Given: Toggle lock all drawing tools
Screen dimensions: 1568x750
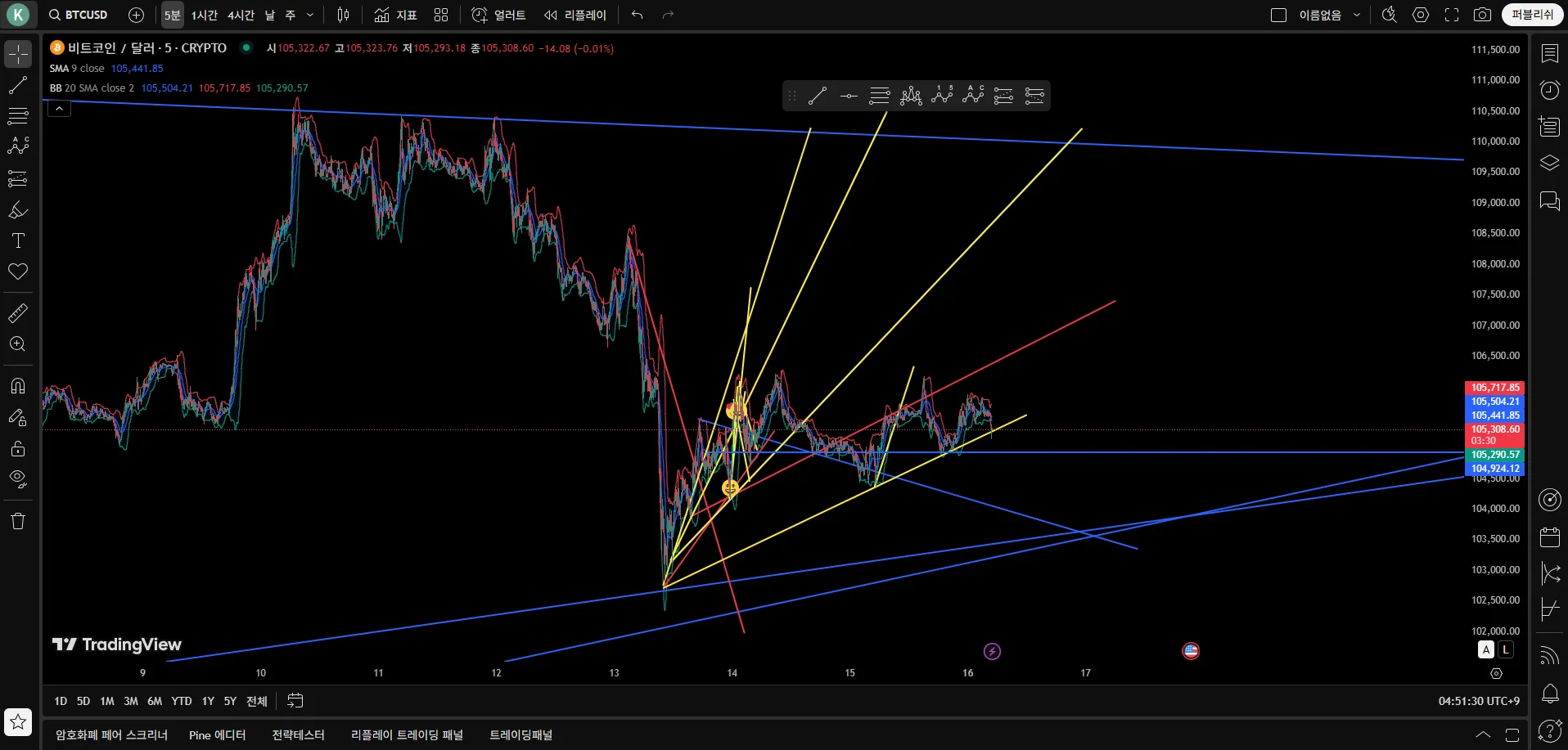Looking at the screenshot, I should coord(18,448).
